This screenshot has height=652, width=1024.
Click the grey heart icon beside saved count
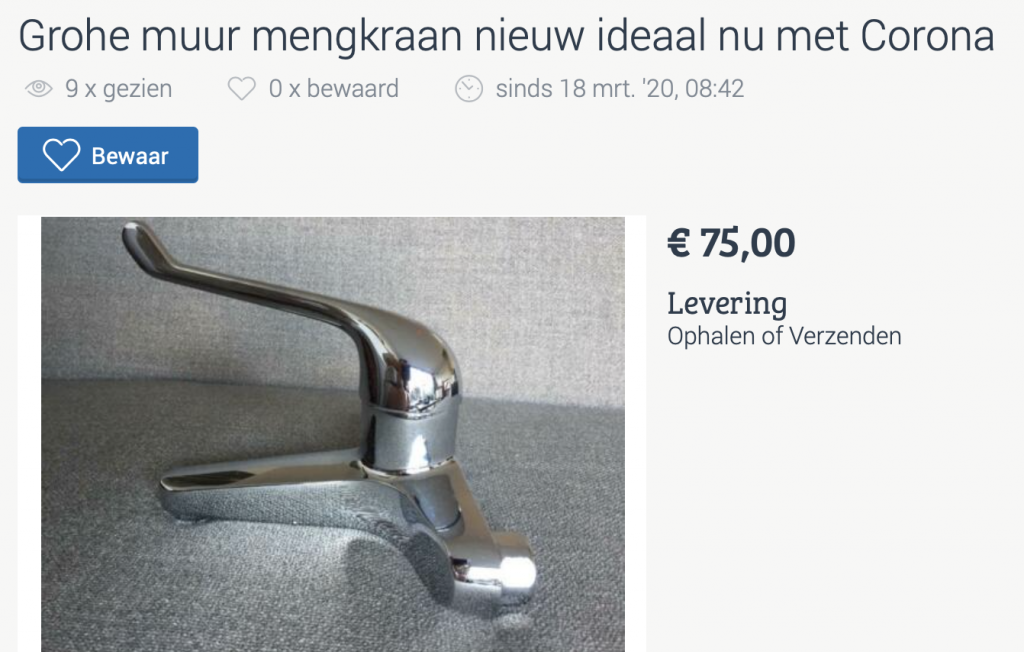click(242, 88)
